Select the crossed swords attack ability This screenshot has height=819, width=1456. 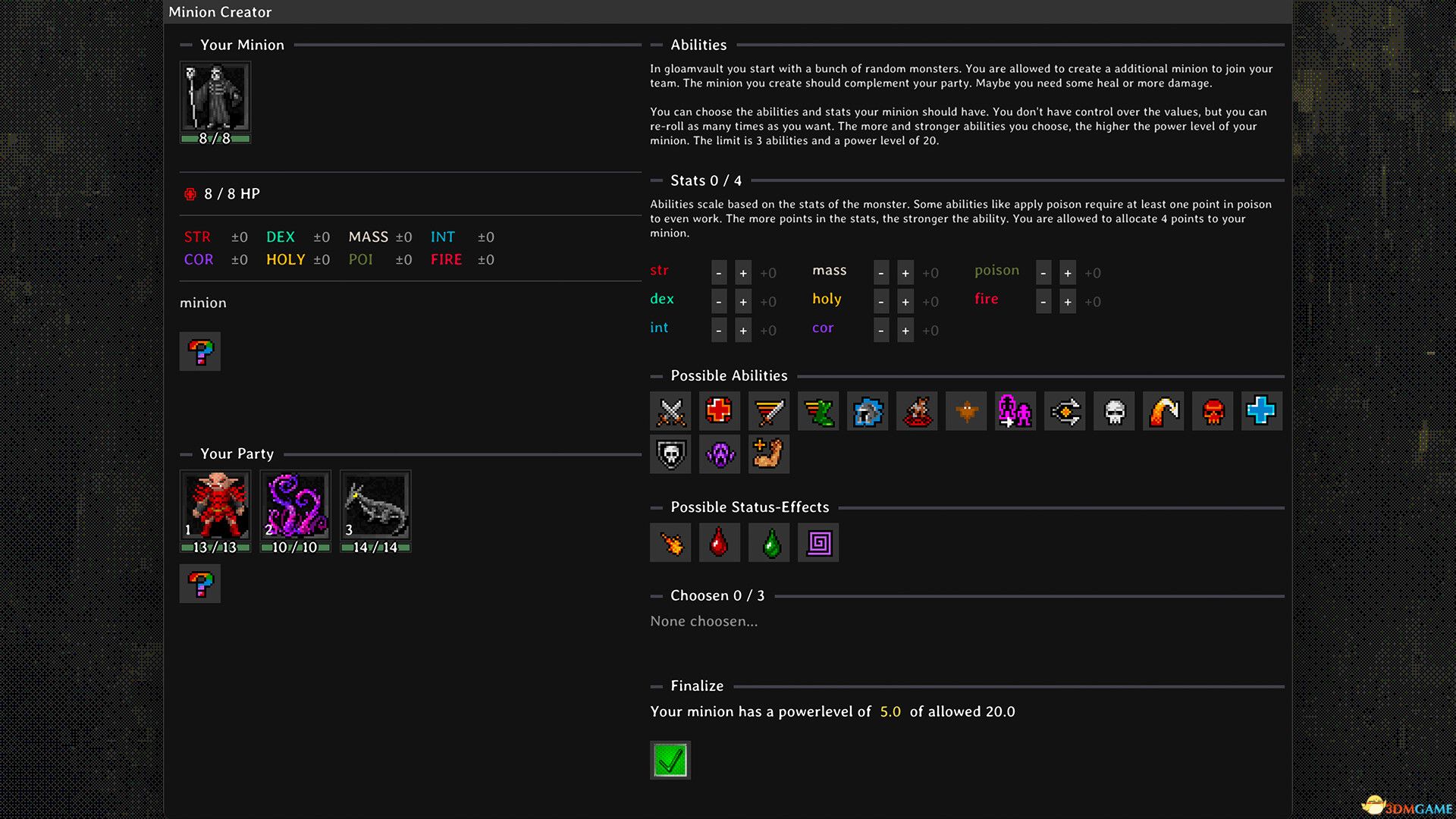tap(670, 412)
